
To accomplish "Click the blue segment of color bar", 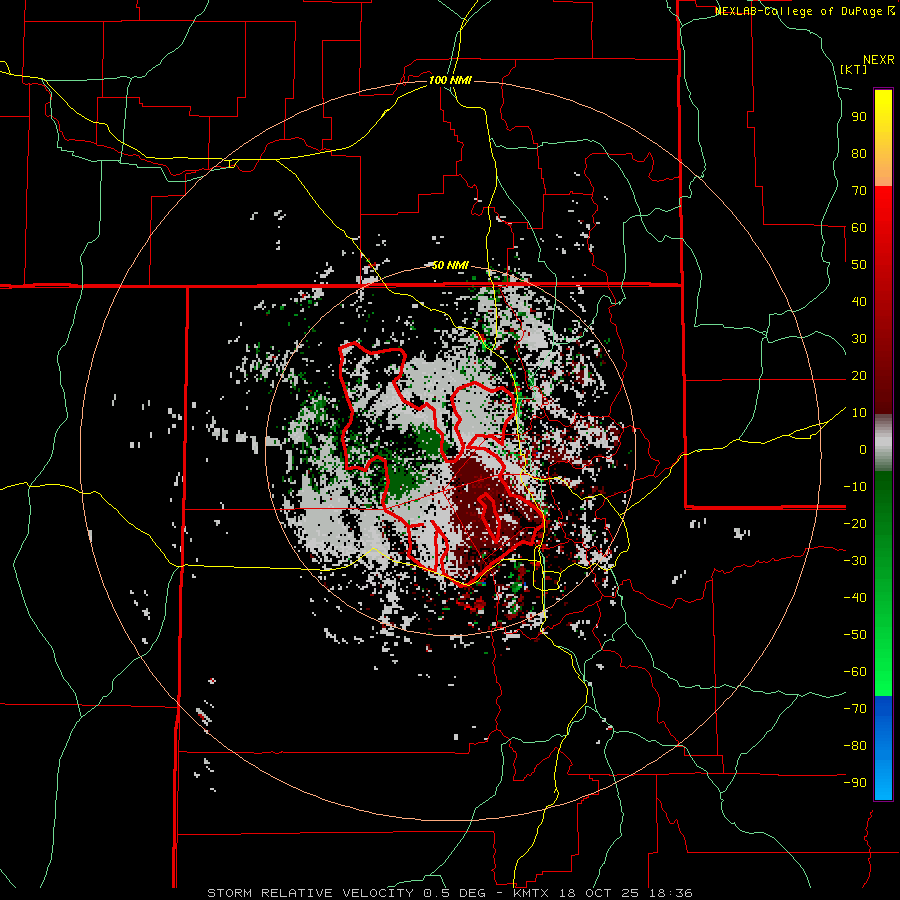I will (883, 748).
